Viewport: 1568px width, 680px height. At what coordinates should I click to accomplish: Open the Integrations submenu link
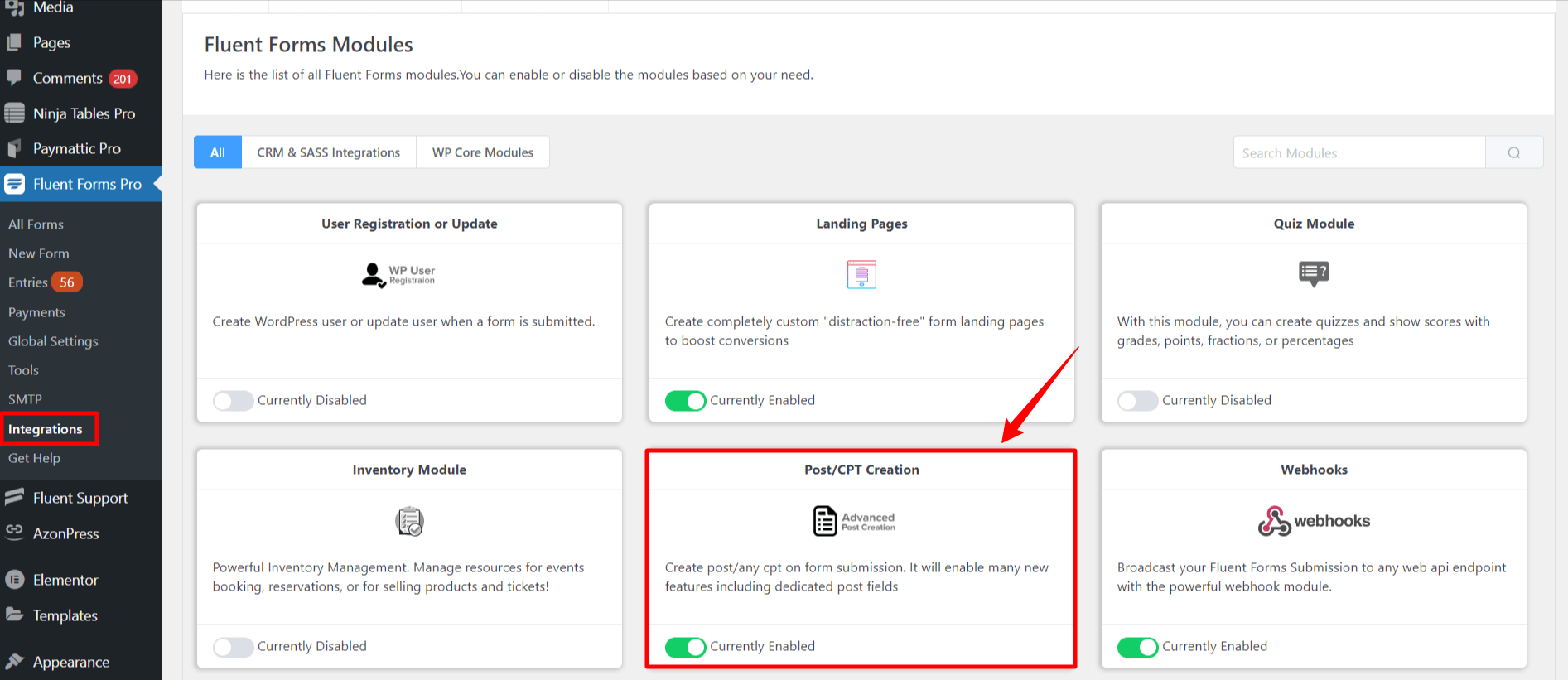point(46,429)
